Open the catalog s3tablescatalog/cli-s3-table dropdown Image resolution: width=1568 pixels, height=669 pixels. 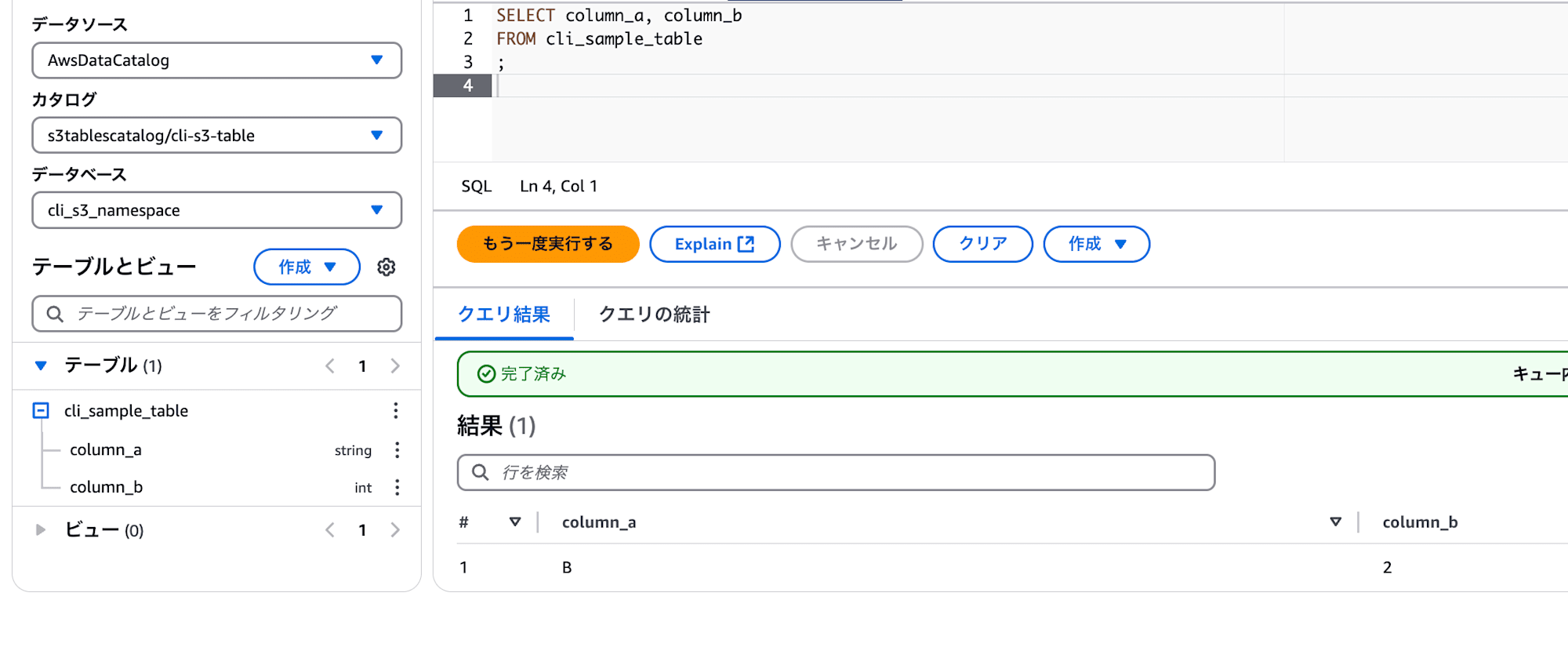[x=217, y=135]
